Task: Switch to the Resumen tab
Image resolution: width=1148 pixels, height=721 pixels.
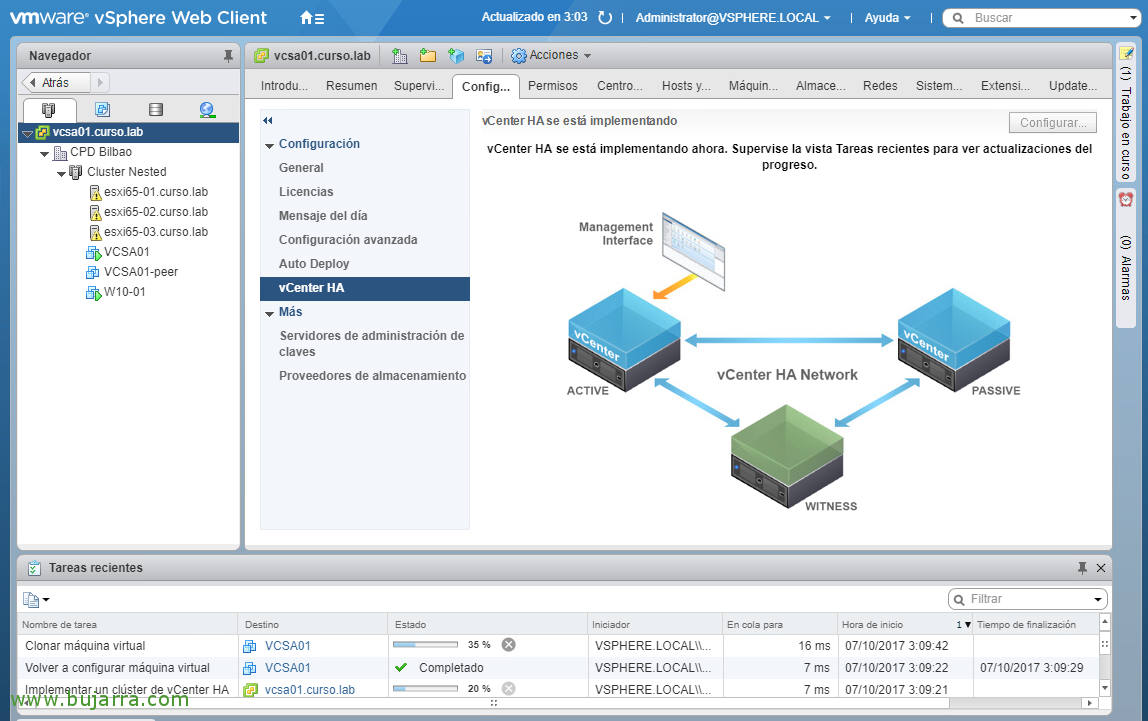Action: tap(351, 86)
